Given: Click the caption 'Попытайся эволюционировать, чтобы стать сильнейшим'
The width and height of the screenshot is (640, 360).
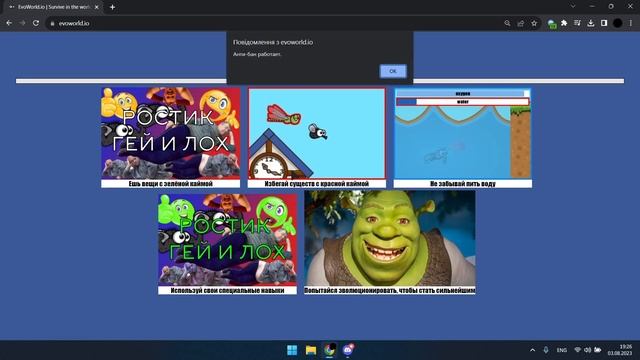Looking at the screenshot, I should [x=390, y=290].
